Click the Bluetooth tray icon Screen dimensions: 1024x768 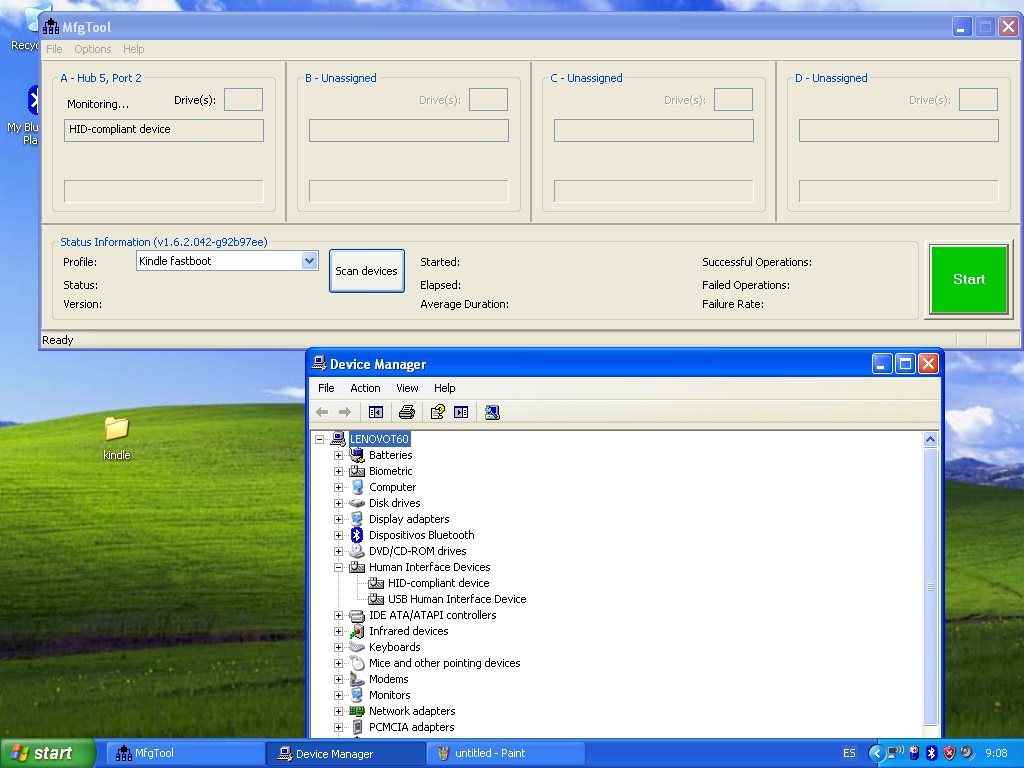coord(932,753)
